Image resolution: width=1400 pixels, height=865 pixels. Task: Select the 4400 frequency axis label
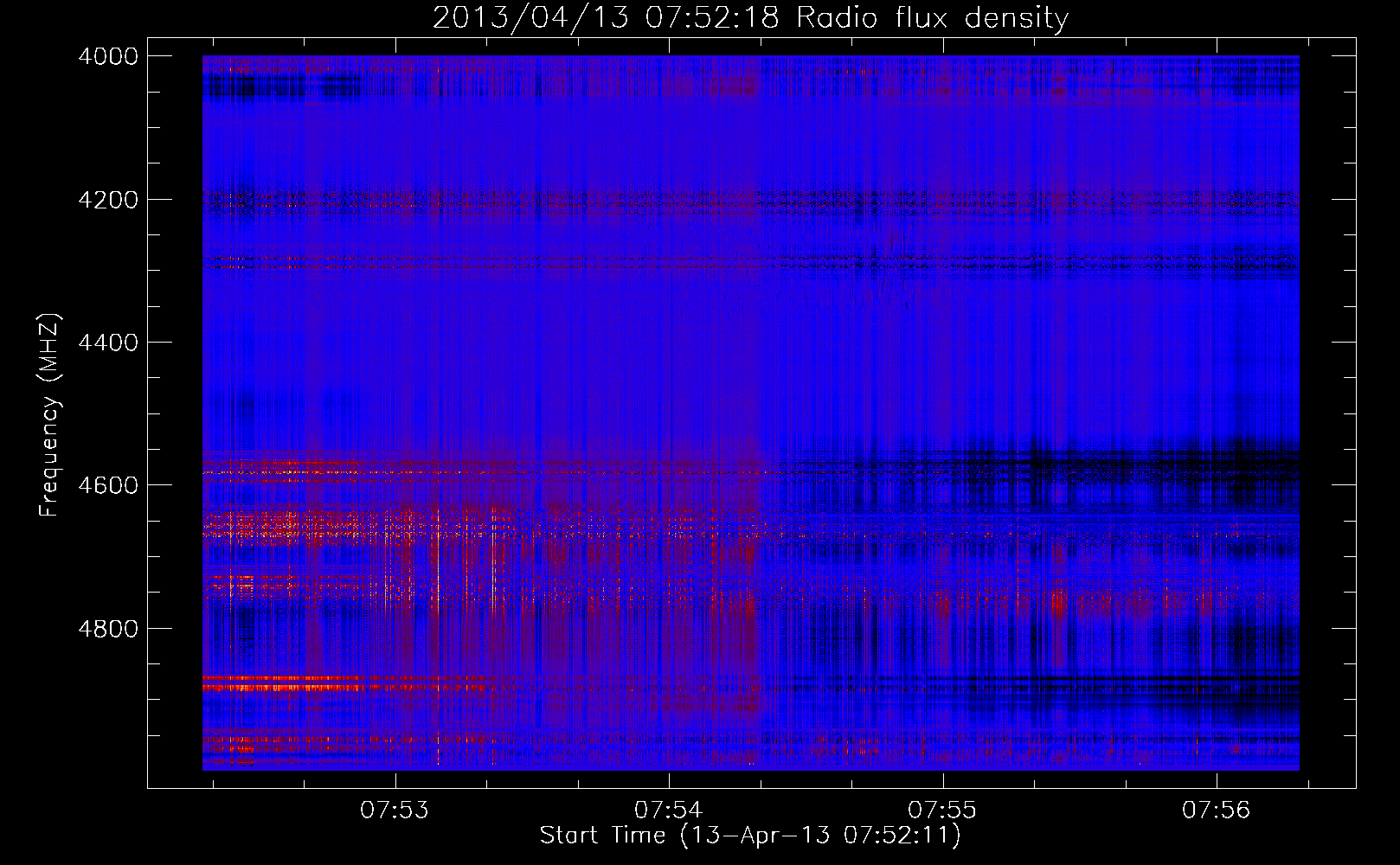(x=108, y=343)
